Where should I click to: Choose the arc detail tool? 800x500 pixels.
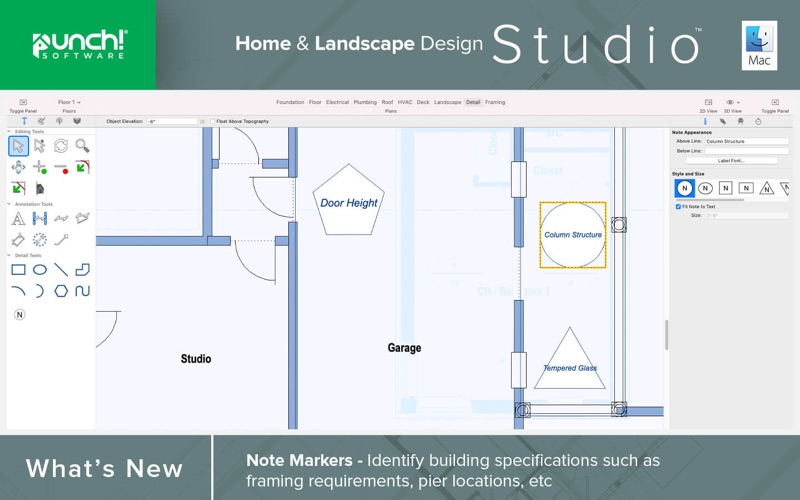[18, 291]
